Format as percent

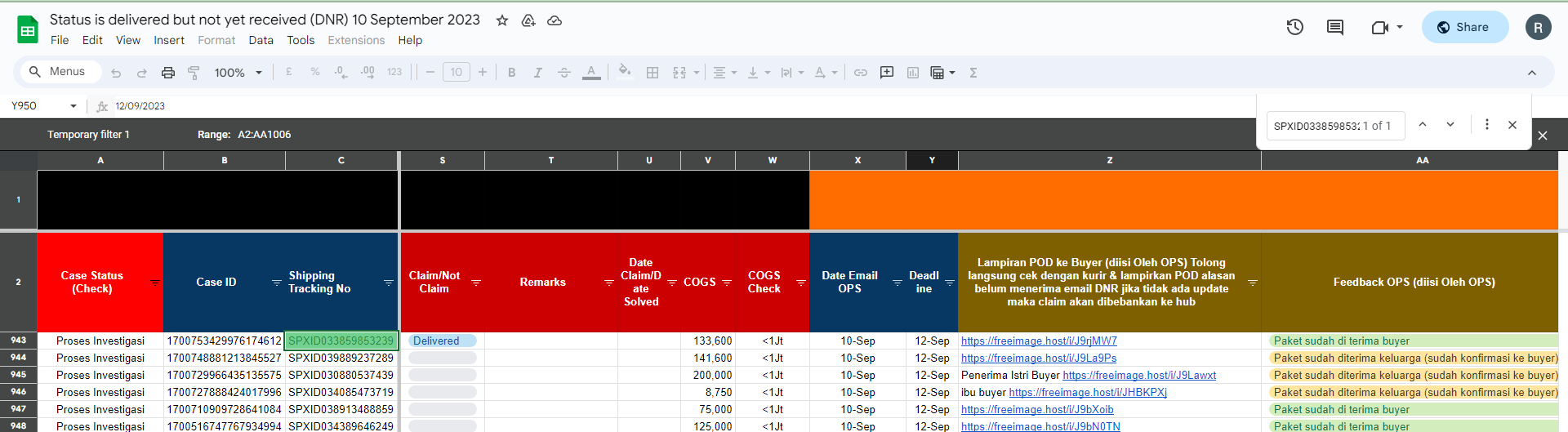[315, 72]
